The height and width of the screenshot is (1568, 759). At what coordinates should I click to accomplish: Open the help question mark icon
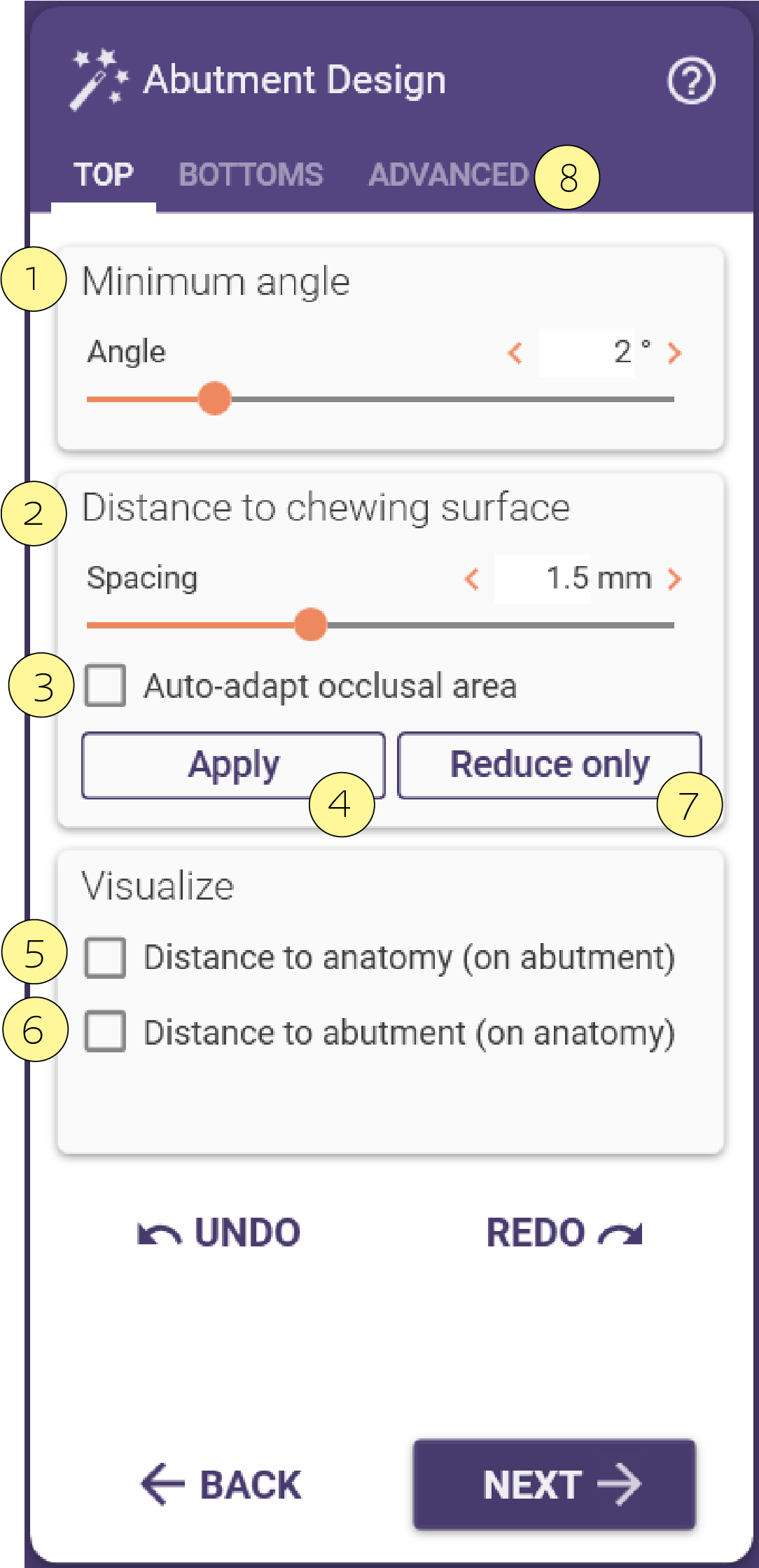691,81
